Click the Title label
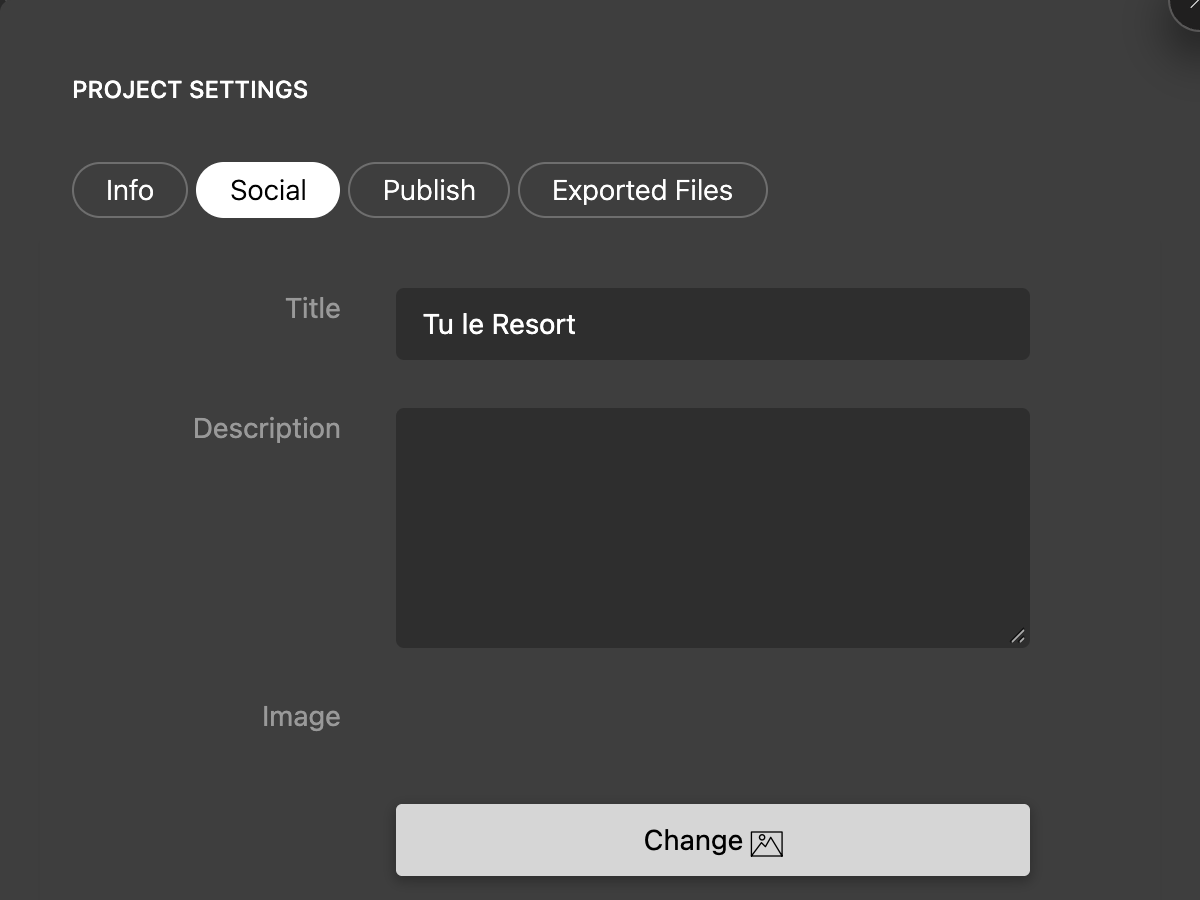 (313, 308)
